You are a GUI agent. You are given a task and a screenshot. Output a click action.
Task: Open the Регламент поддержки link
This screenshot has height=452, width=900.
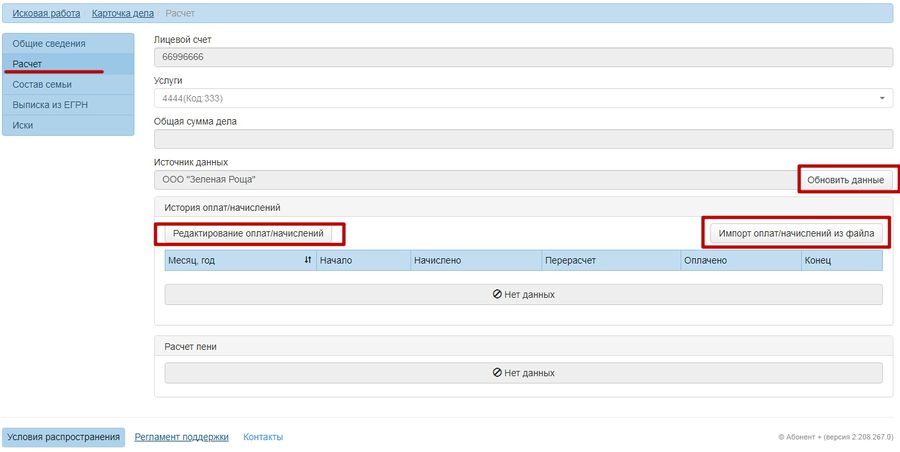181,437
